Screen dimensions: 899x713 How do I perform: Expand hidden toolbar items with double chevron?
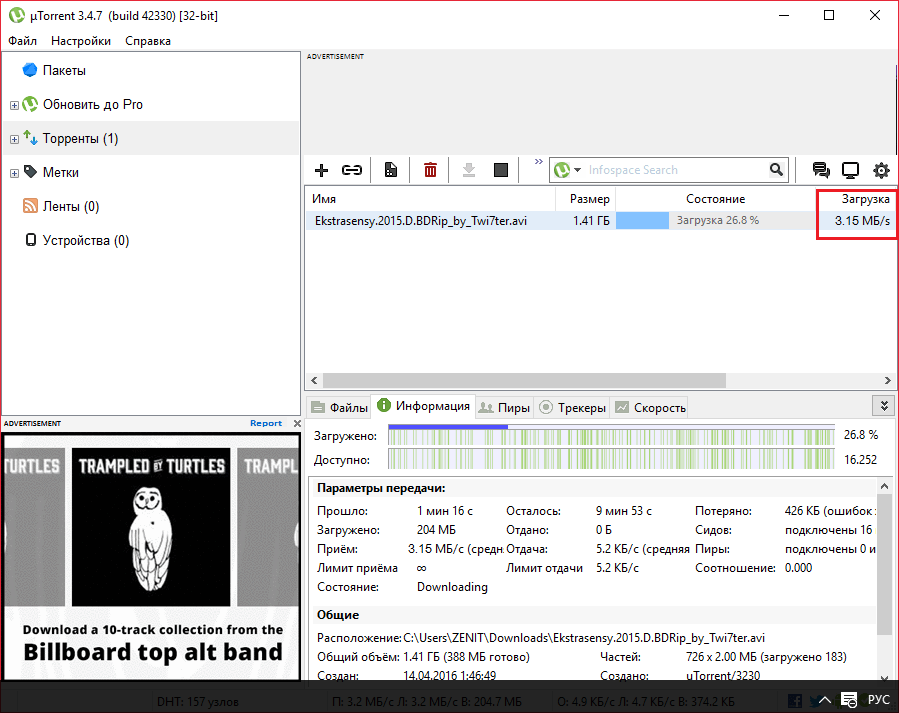(x=538, y=162)
